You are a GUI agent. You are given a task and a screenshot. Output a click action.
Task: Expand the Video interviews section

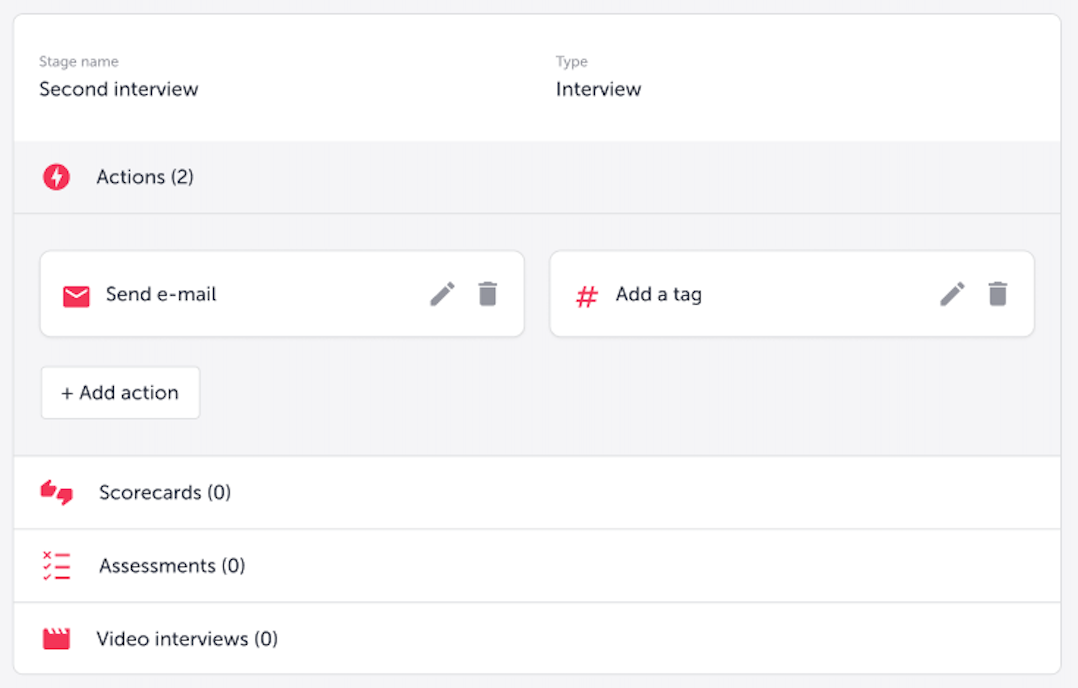[187, 638]
